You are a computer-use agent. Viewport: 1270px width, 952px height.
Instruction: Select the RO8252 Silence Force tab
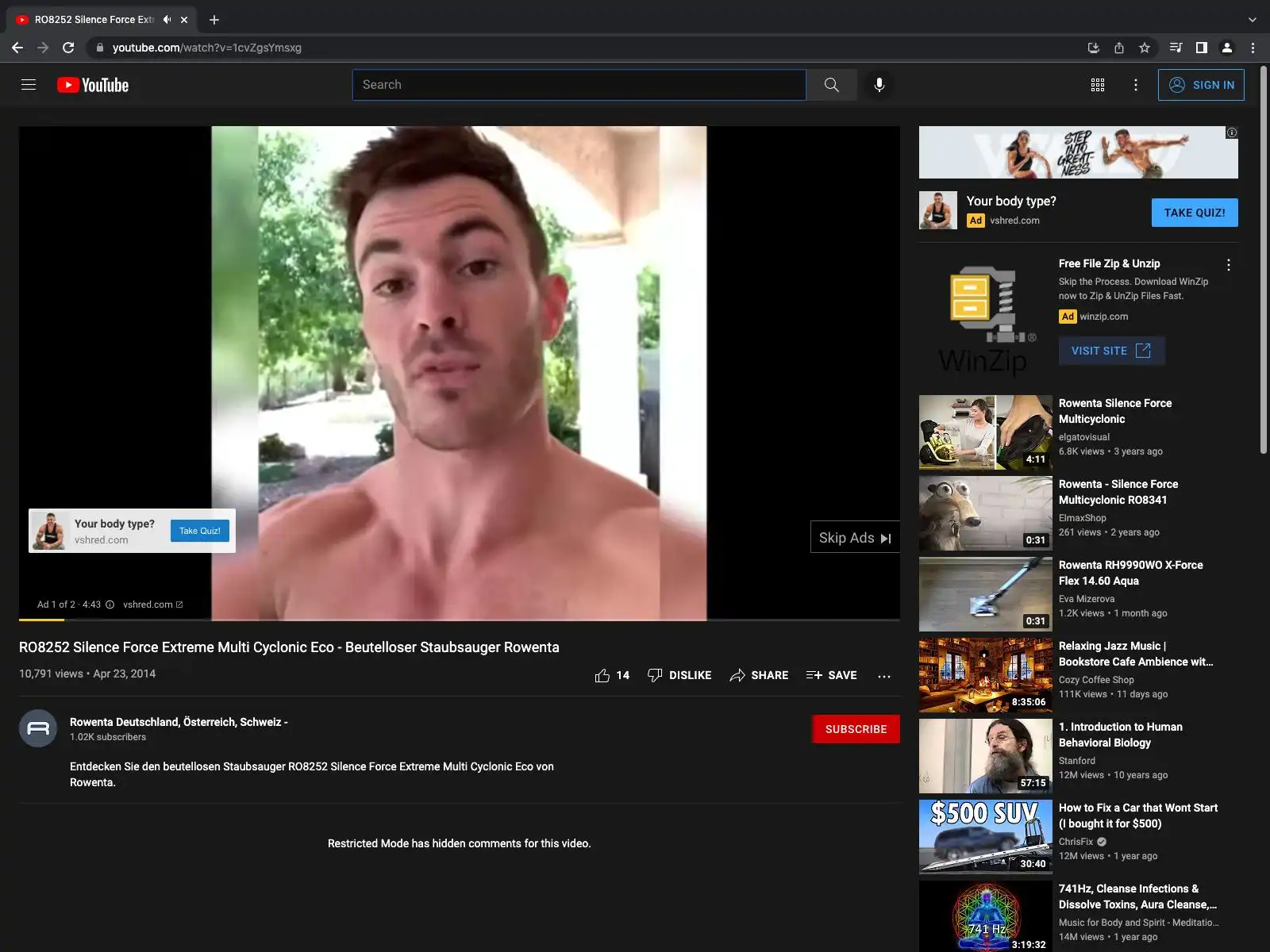pos(94,20)
